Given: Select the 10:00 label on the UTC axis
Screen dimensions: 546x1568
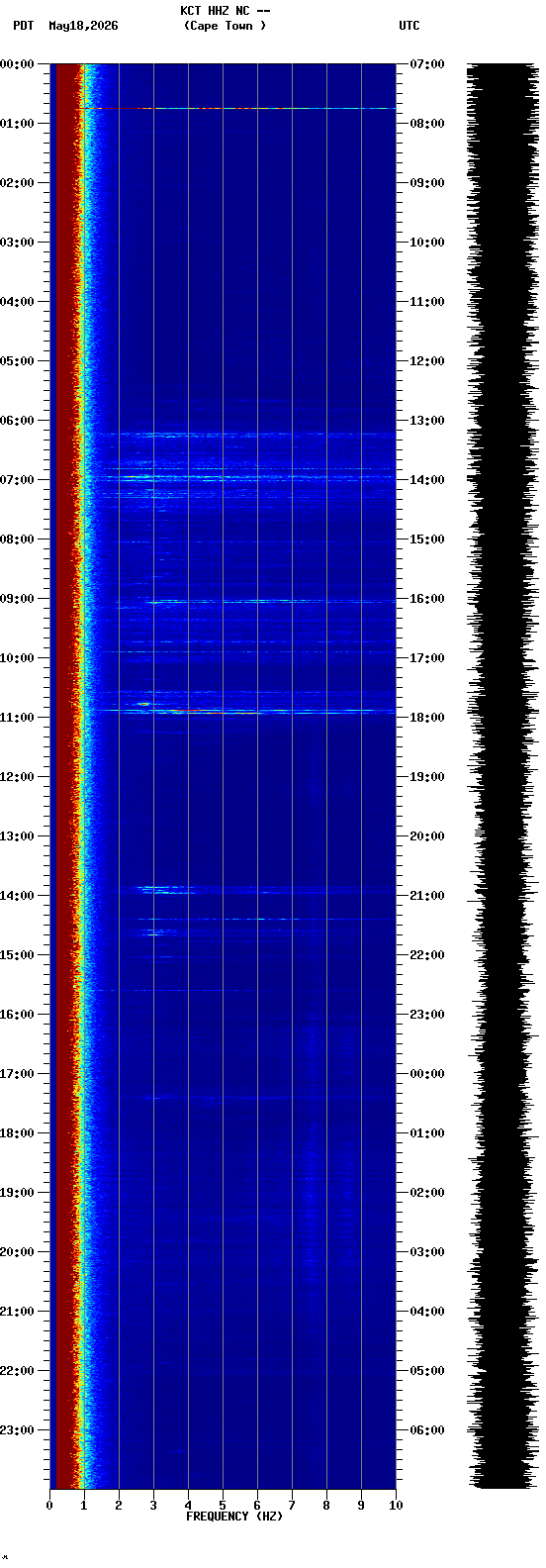Looking at the screenshot, I should tap(427, 243).
